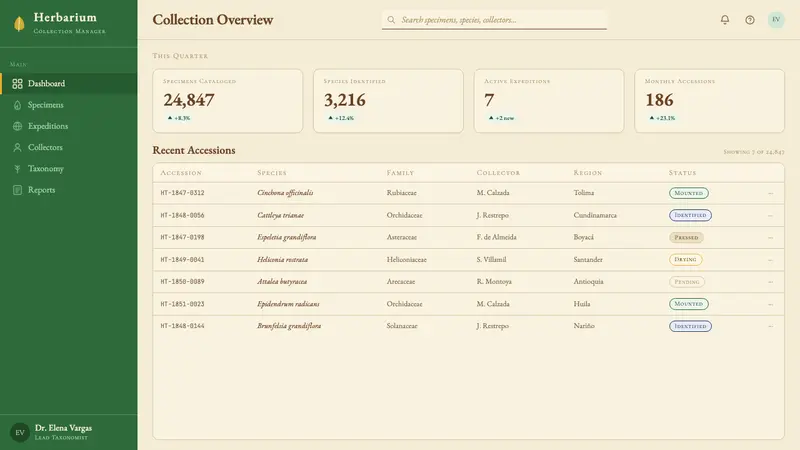Open Collectors section
800x450 pixels.
point(69,147)
